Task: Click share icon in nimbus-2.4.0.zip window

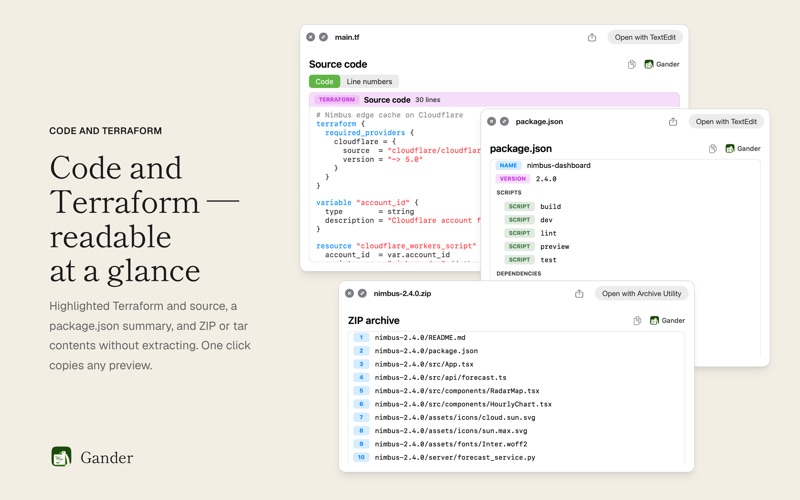Action: (579, 293)
